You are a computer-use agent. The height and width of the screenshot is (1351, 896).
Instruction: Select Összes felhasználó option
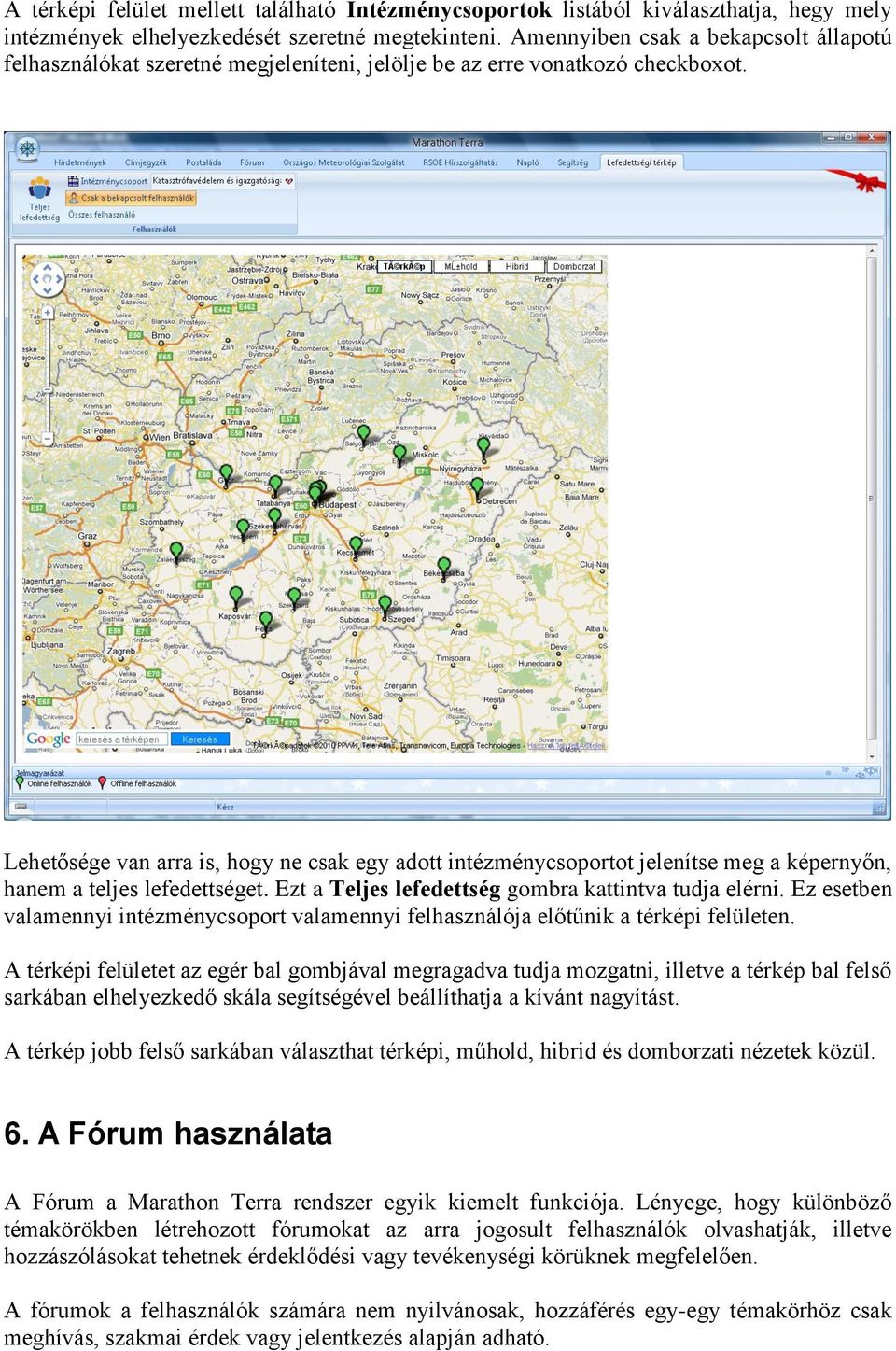coord(102,215)
